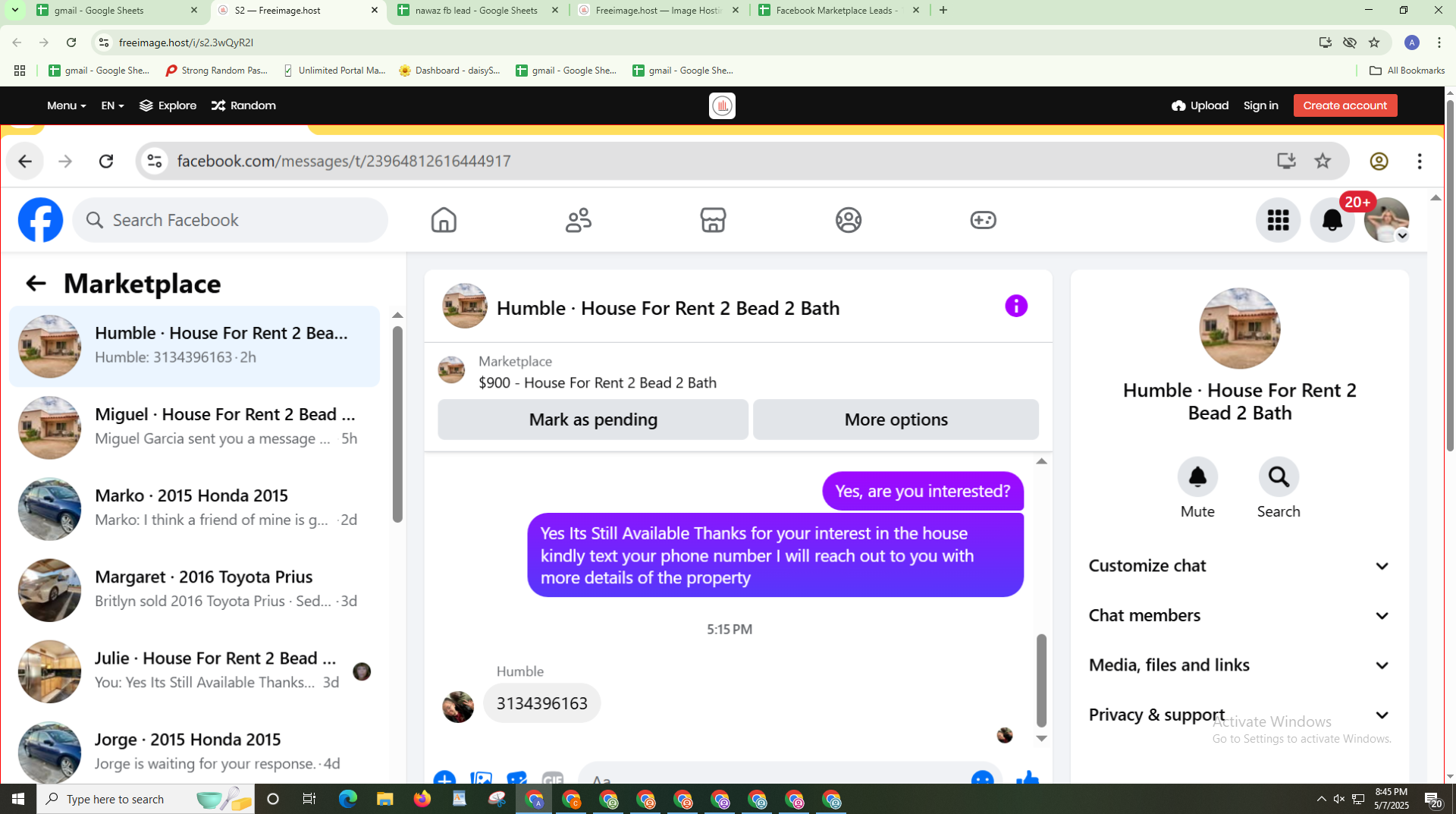The height and width of the screenshot is (814, 1456).
Task: Open the bookmarks apps grid icon
Action: coord(20,71)
